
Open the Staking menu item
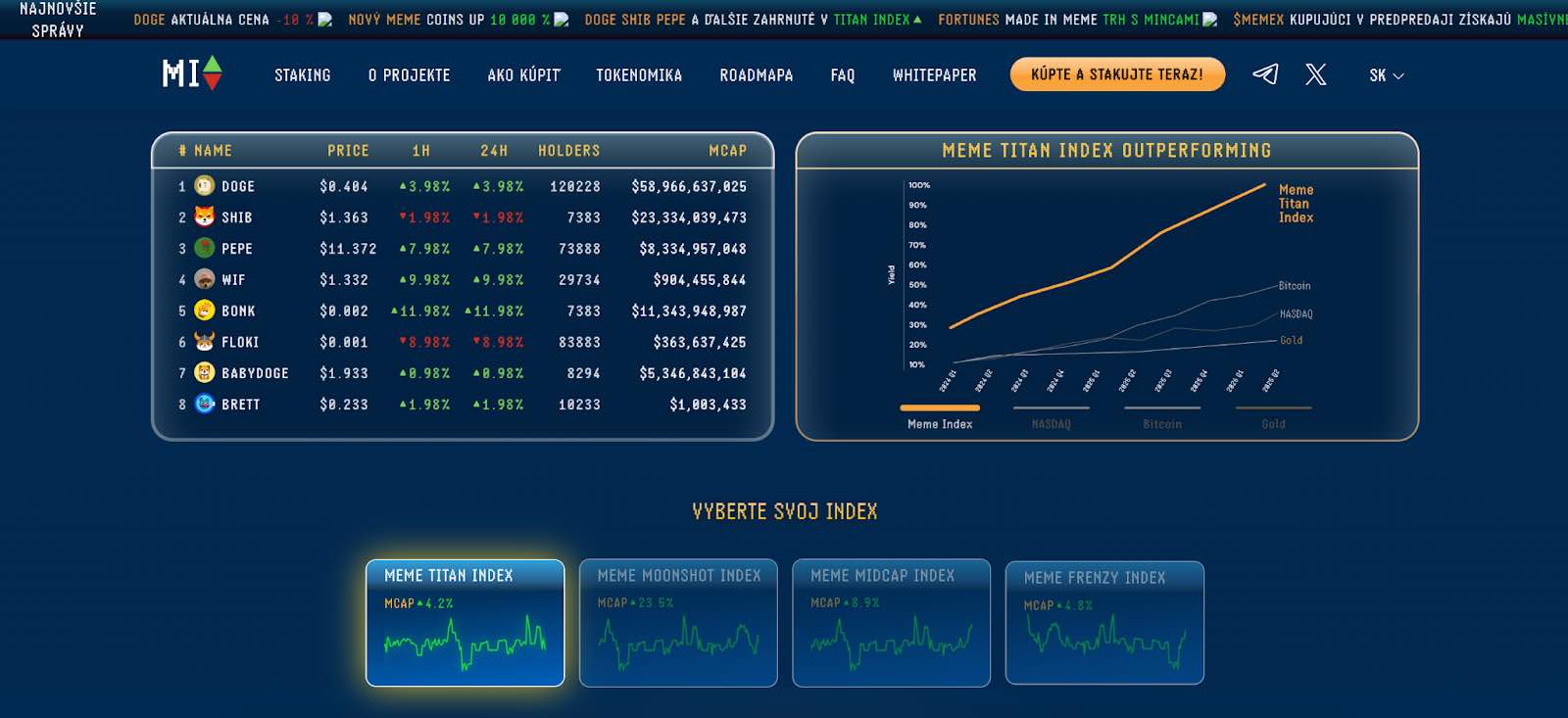pyautogui.click(x=302, y=75)
